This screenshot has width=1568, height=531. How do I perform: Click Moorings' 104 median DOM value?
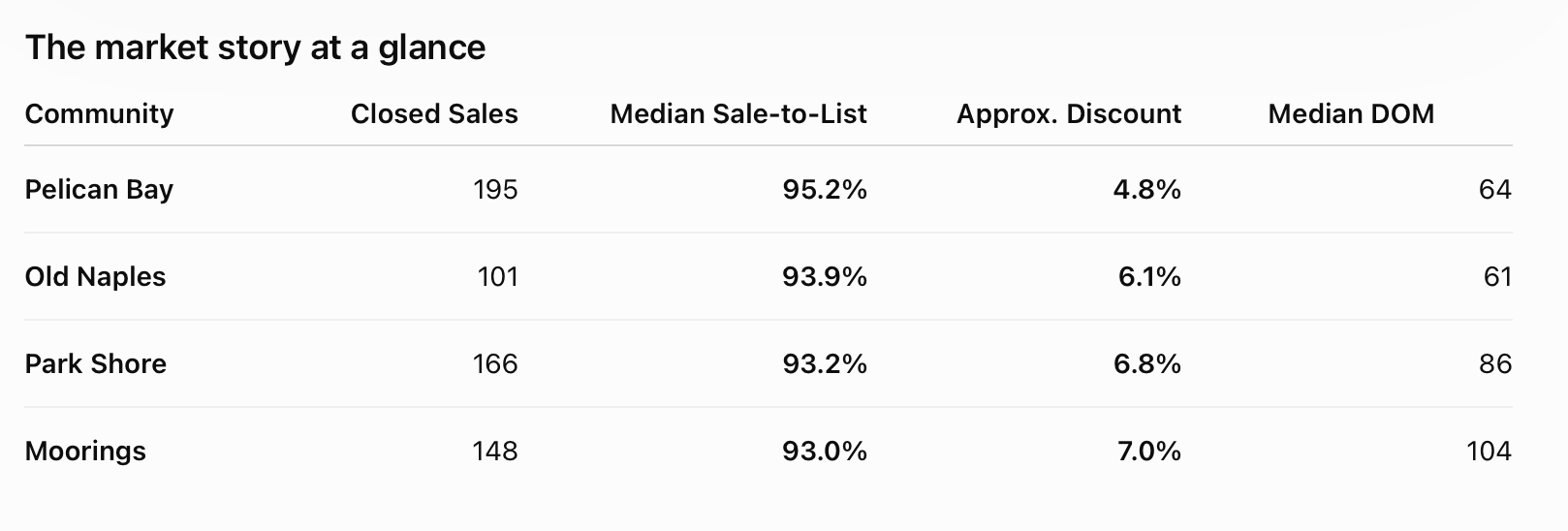click(x=1489, y=452)
